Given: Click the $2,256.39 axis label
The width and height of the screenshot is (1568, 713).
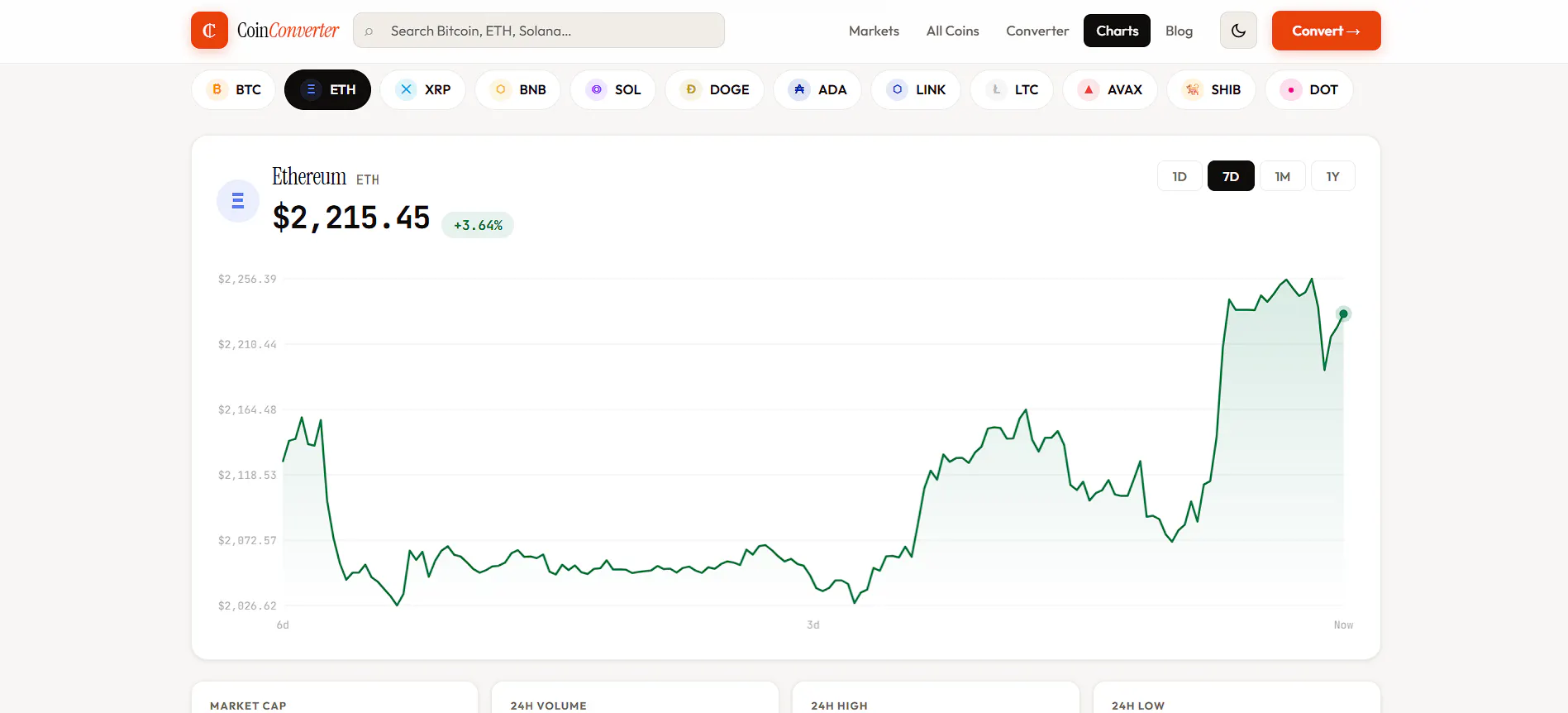Looking at the screenshot, I should point(247,279).
